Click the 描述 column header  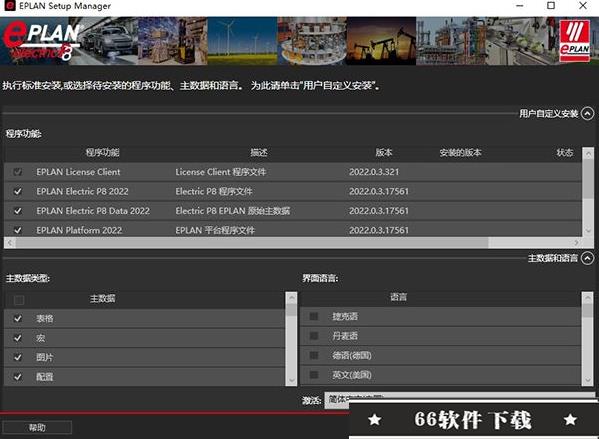coord(259,152)
